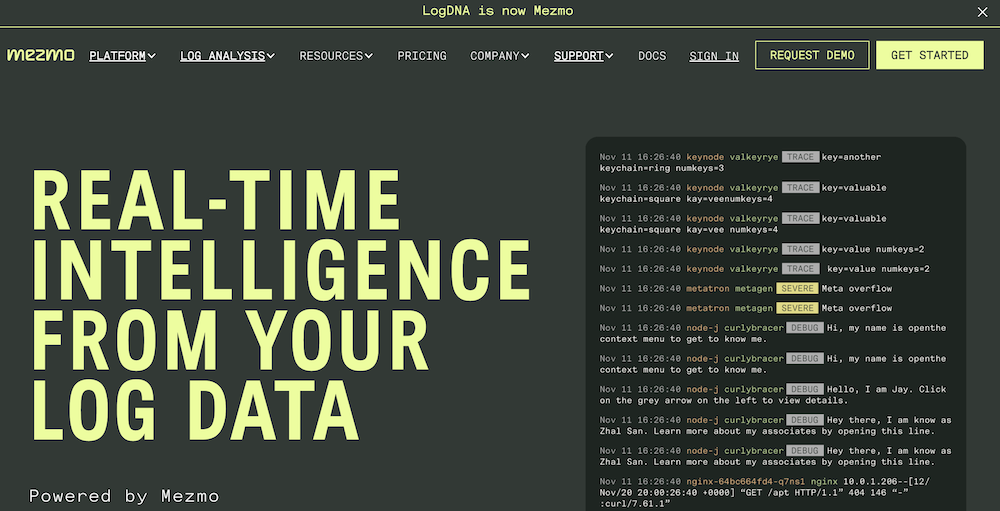
Task: Click the TRACE badge on kay=veenumkeys=4 line
Action: [x=800, y=188]
